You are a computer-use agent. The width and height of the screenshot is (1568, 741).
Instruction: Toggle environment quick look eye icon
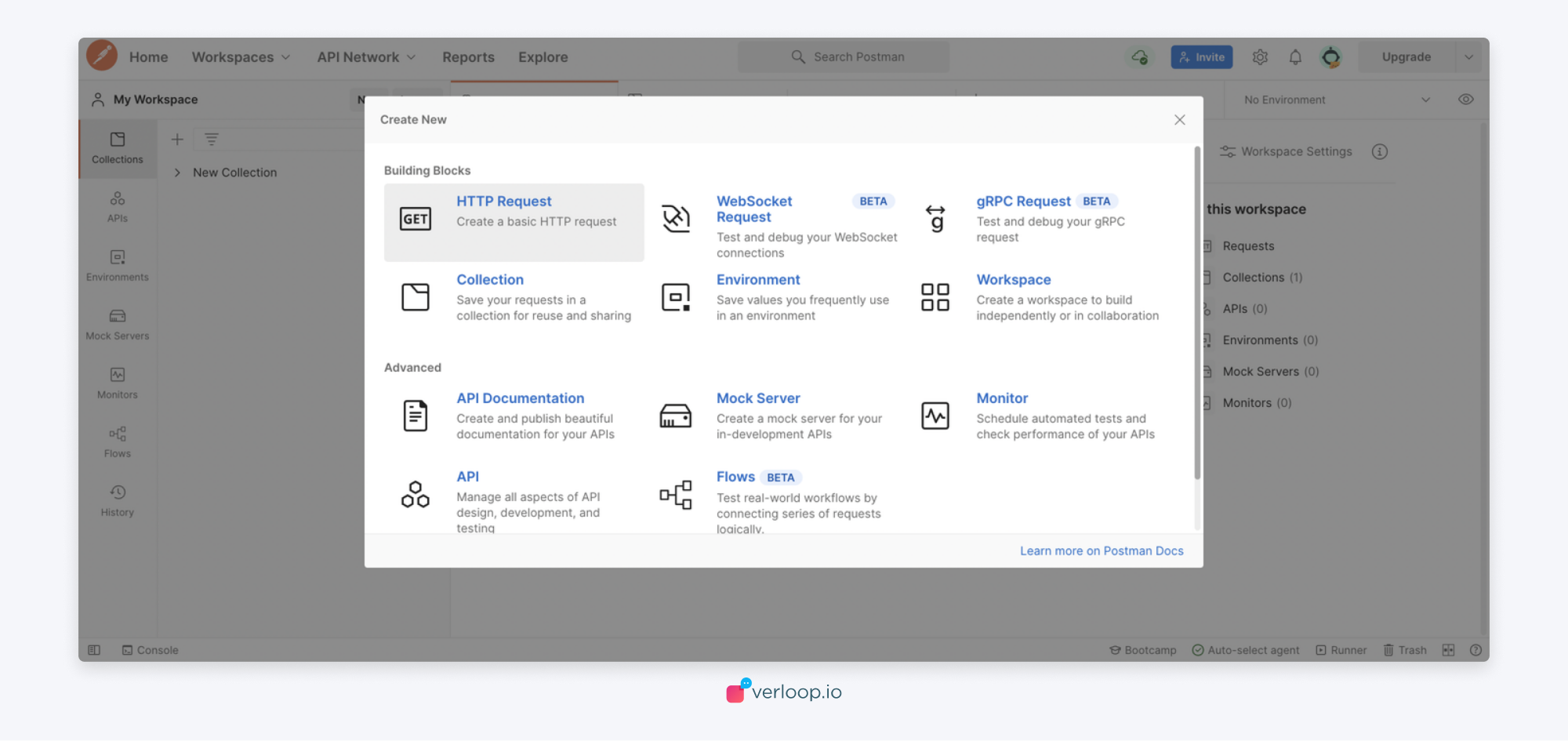pyautogui.click(x=1466, y=100)
